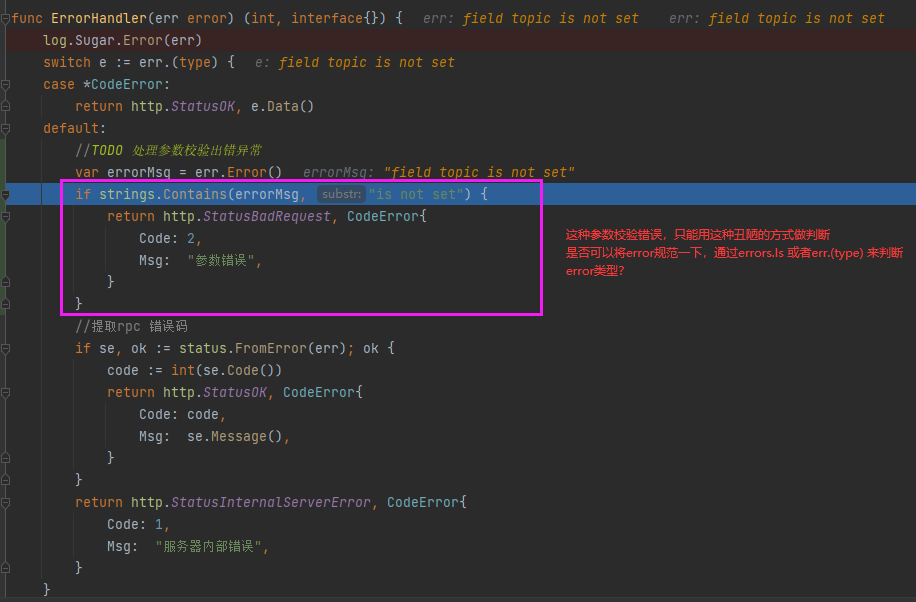Click 'err.Error()' call
The width and height of the screenshot is (916, 602).
pyautogui.click(x=238, y=172)
